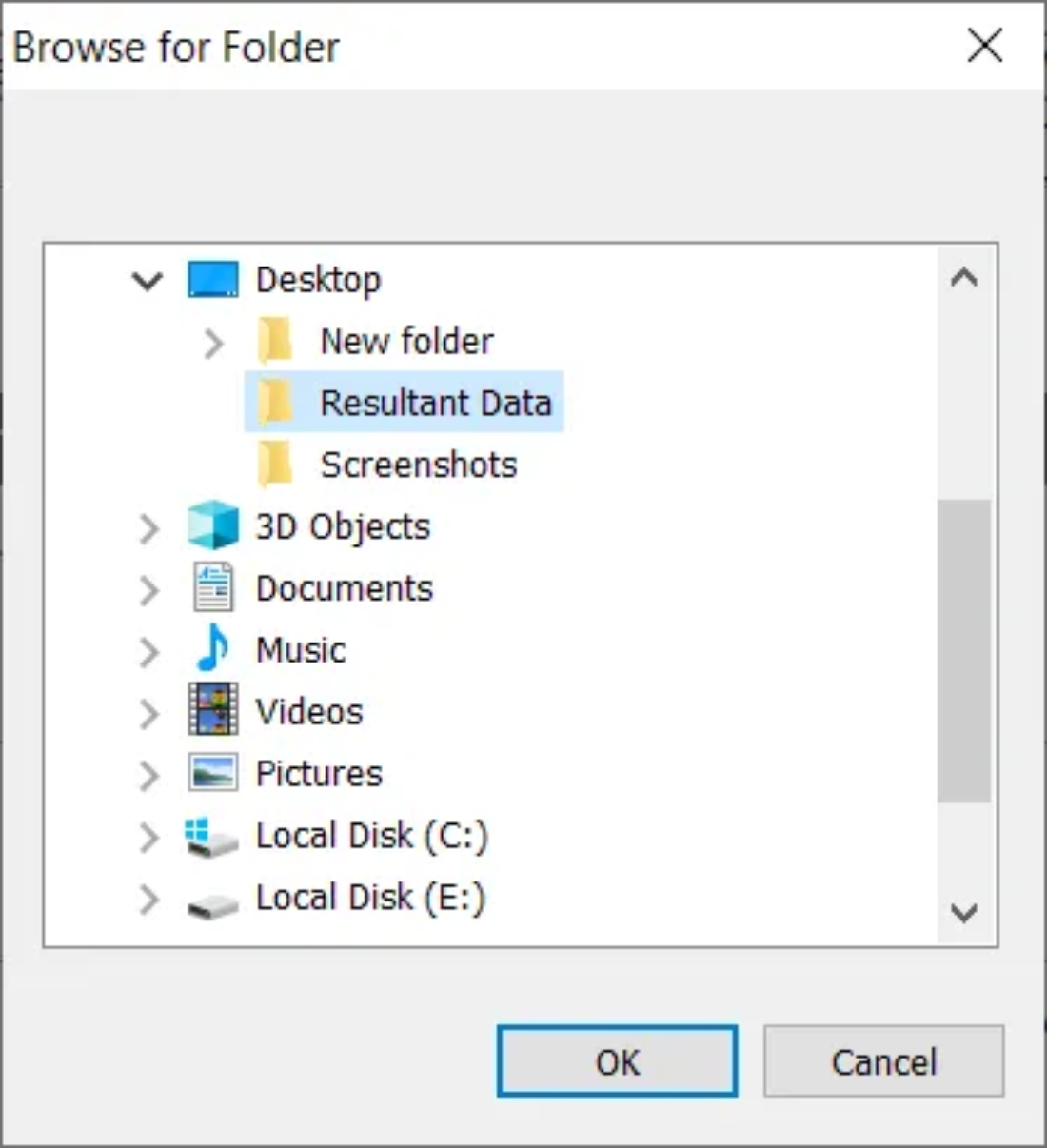1047x1148 pixels.
Task: Click the scroll down arrow
Action: coord(964,914)
